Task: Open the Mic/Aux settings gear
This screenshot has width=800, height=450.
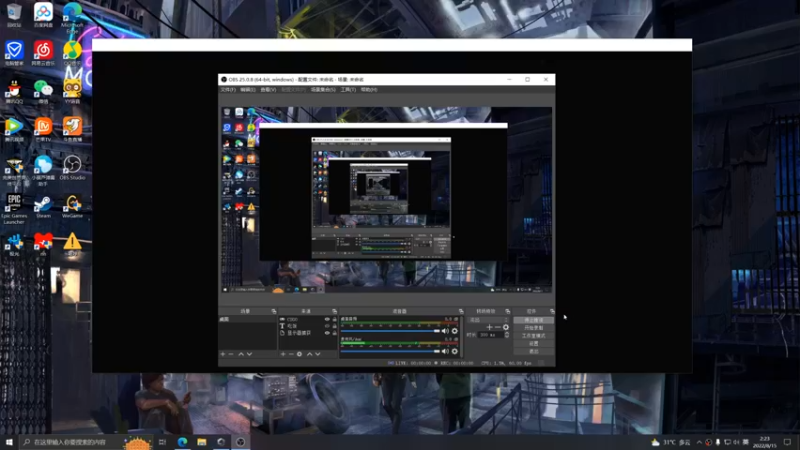Action: tap(455, 351)
